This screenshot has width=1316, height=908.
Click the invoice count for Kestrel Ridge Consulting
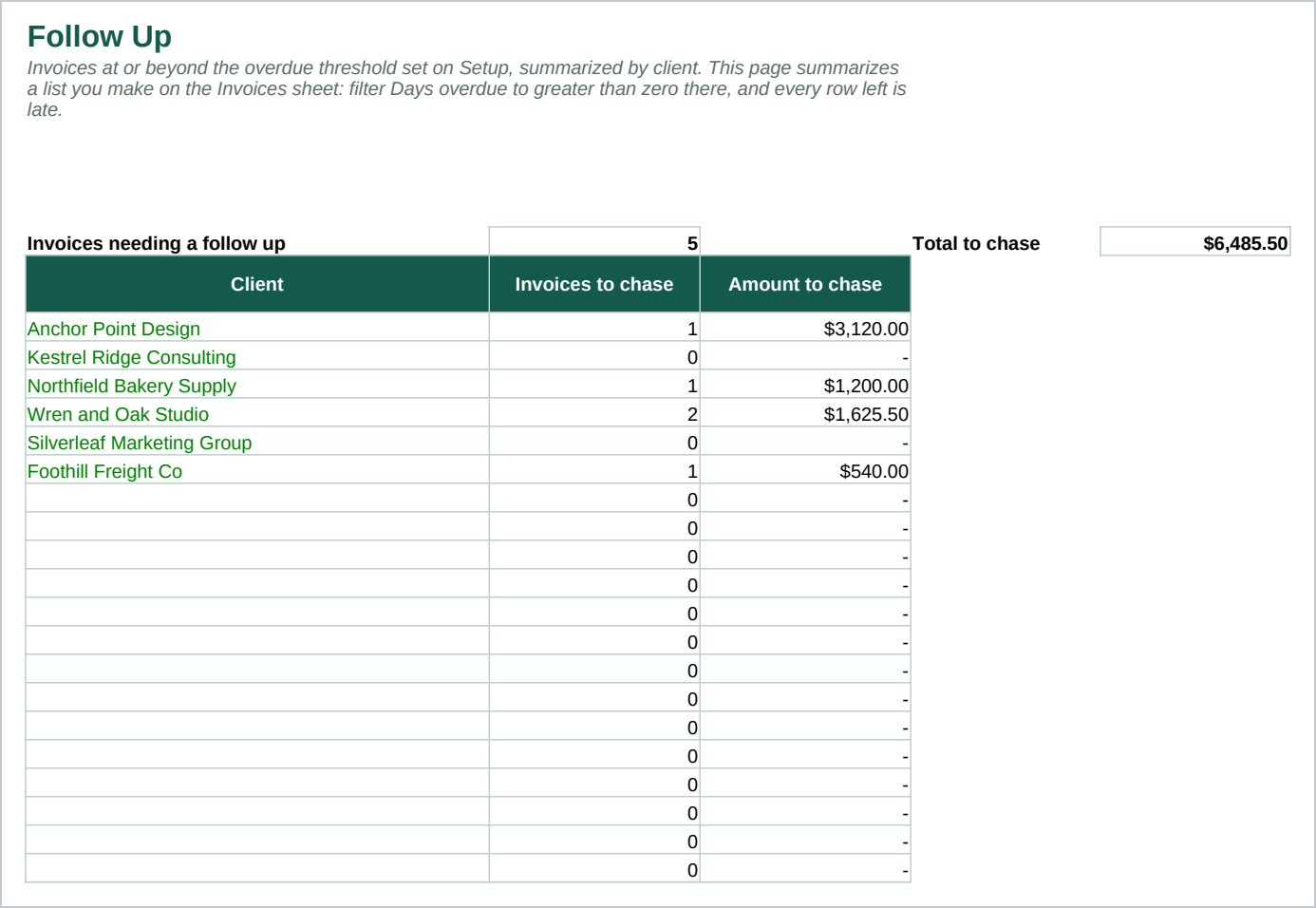click(x=594, y=356)
